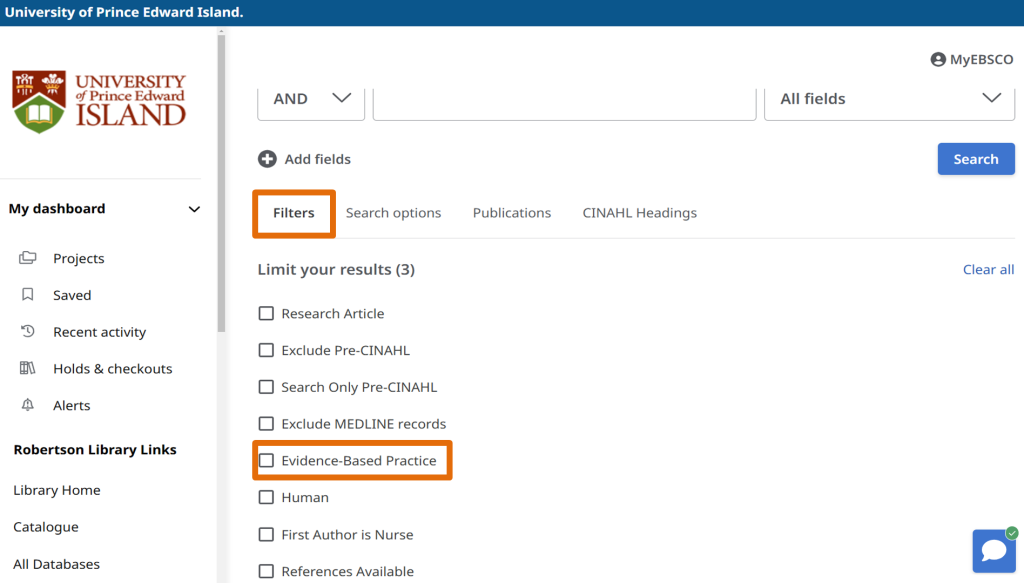The image size is (1024, 583).
Task: Click the Add fields plus icon
Action: pyautogui.click(x=267, y=159)
